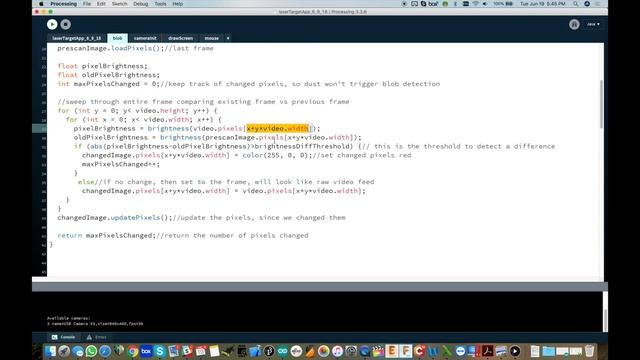
Task: Click the changedImage.updatePixels() line
Action: coord(201,218)
